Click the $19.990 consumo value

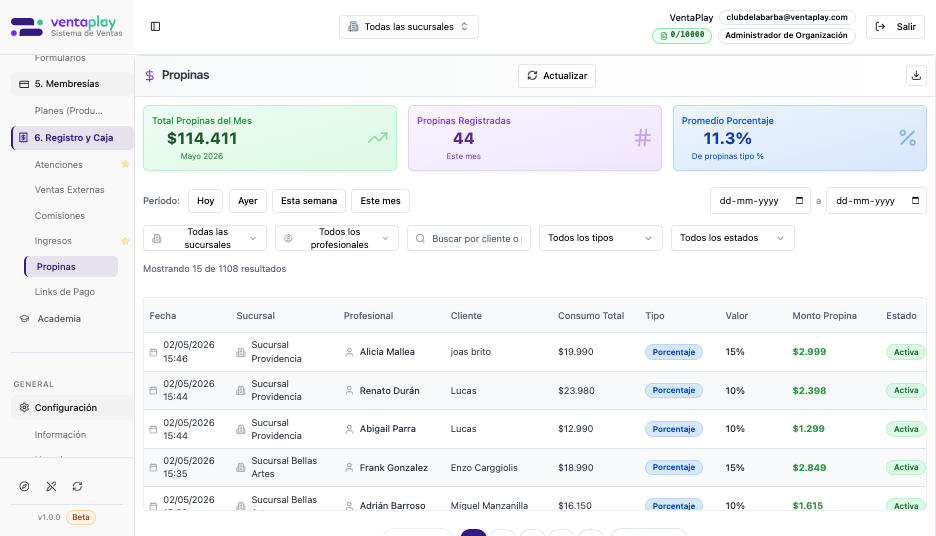576,352
